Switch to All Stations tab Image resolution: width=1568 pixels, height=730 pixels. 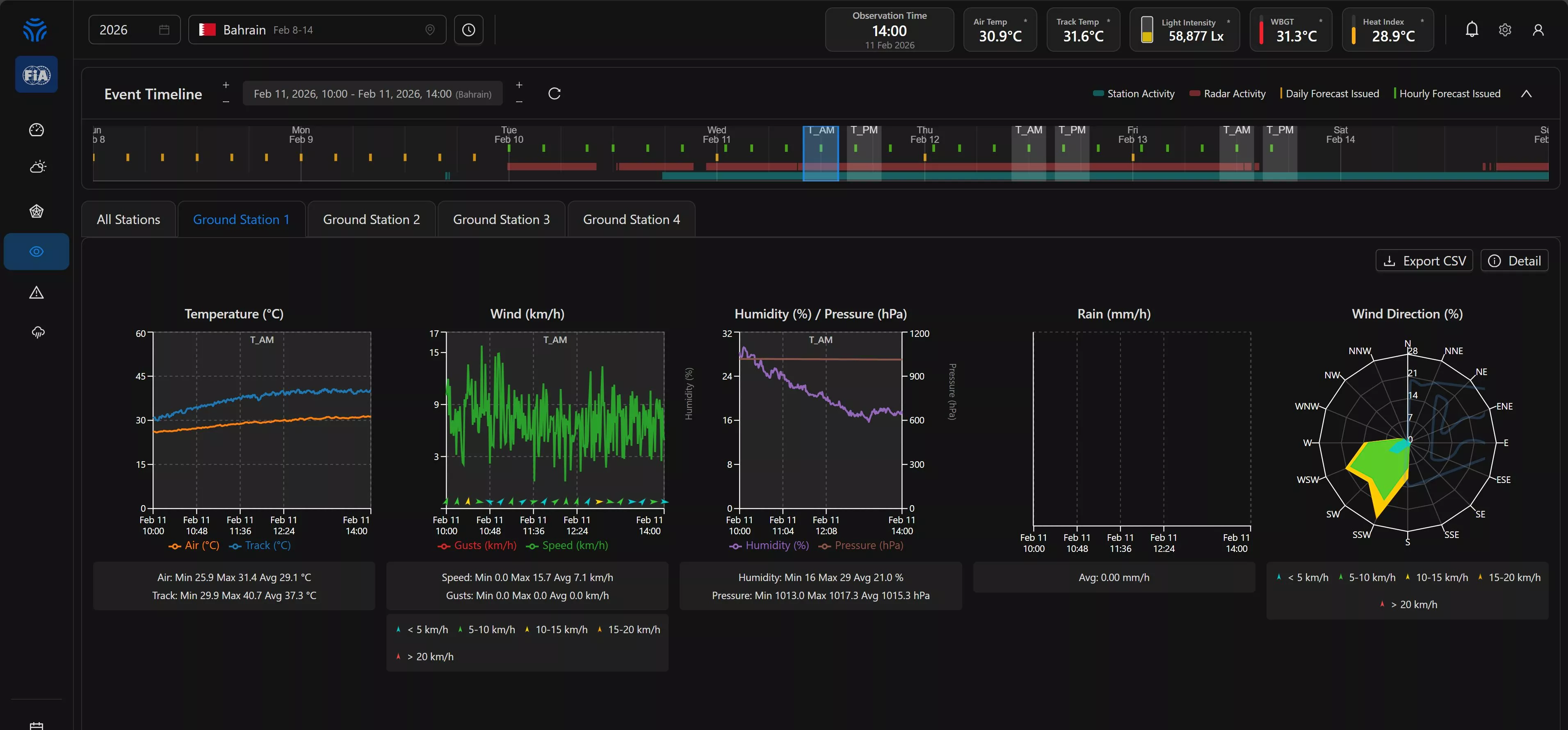128,219
